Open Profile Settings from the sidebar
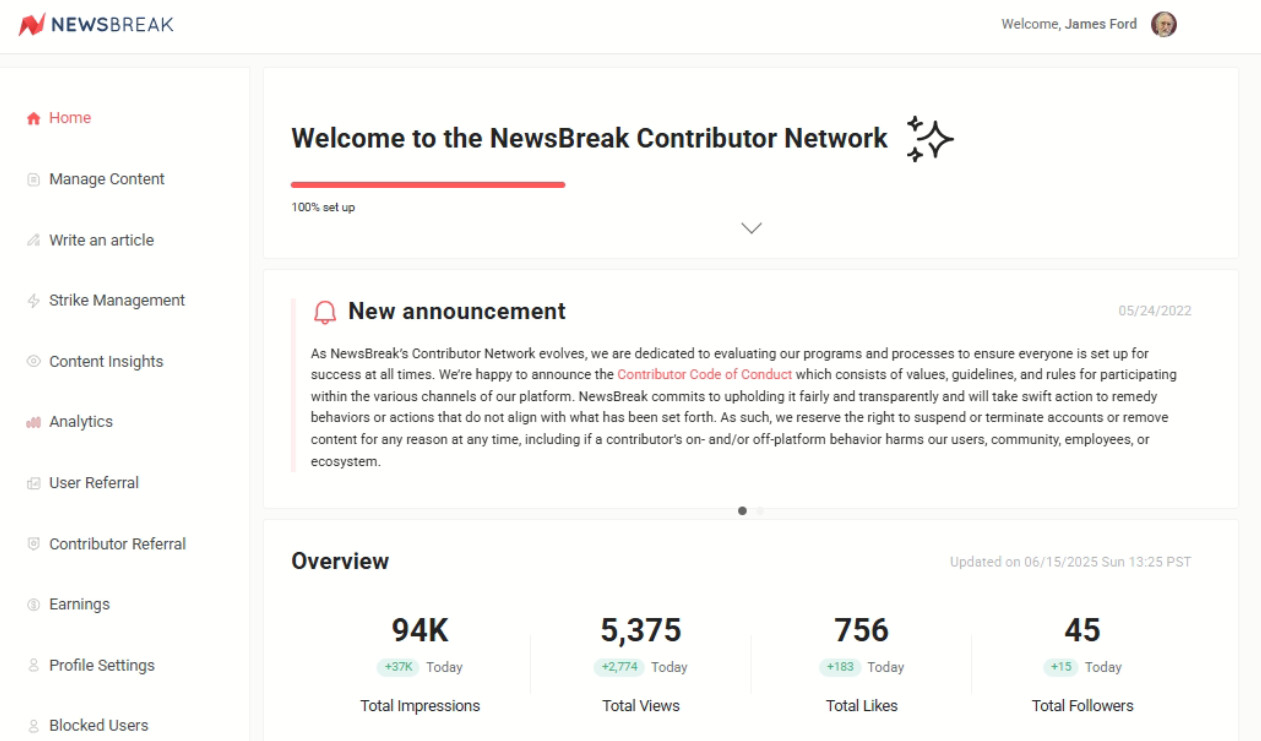Image resolution: width=1261 pixels, height=741 pixels. (x=102, y=666)
